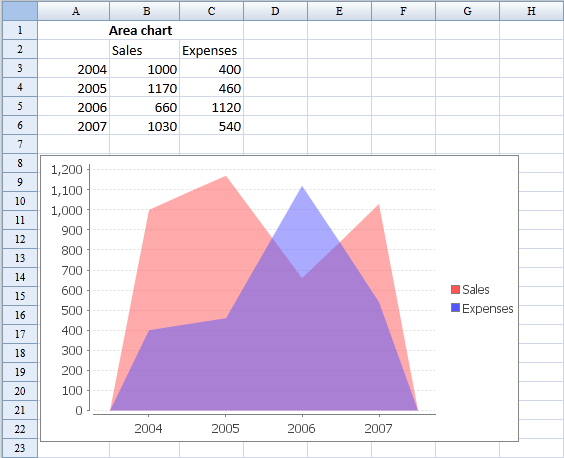Click the Expenses legend label

[x=487, y=309]
